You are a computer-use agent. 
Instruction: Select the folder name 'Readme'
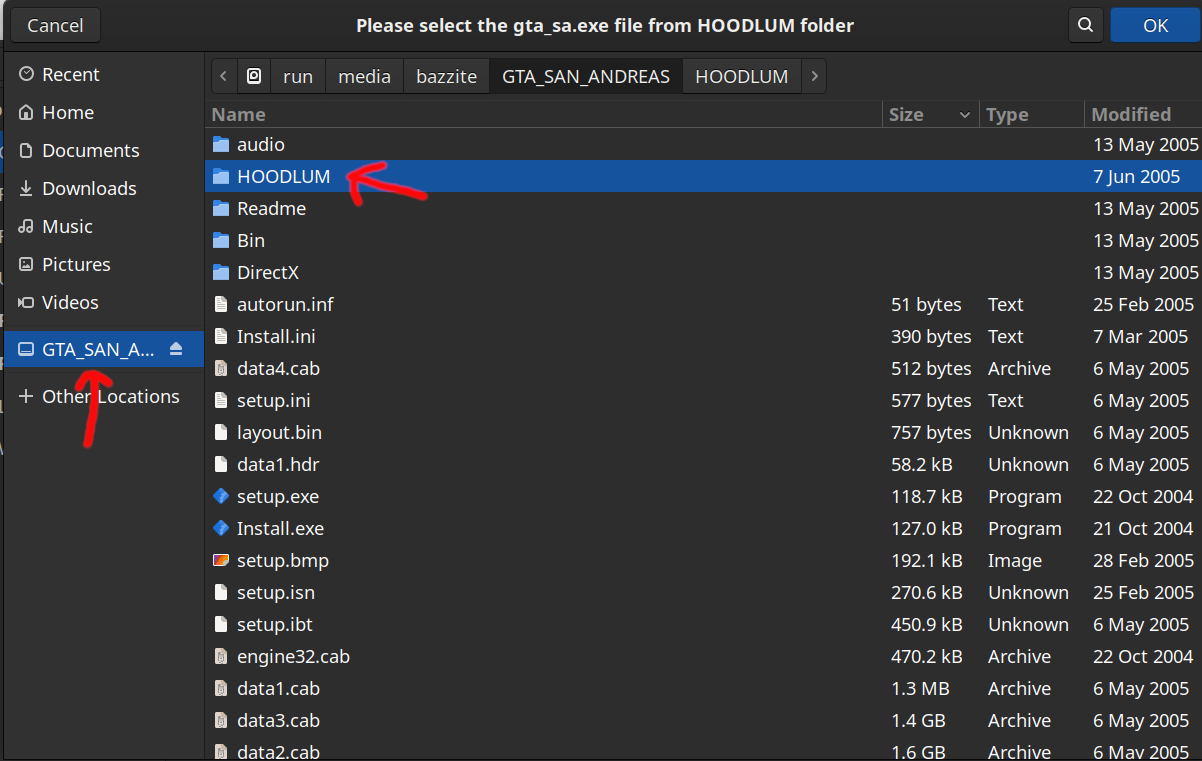click(271, 209)
